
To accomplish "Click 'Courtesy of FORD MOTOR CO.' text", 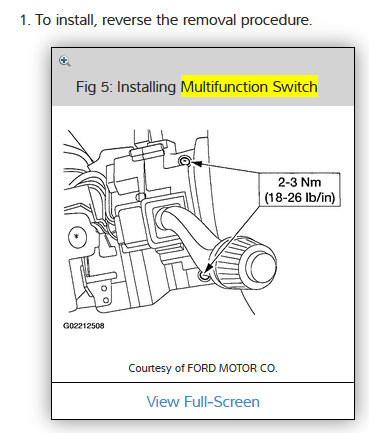I will point(203,368).
